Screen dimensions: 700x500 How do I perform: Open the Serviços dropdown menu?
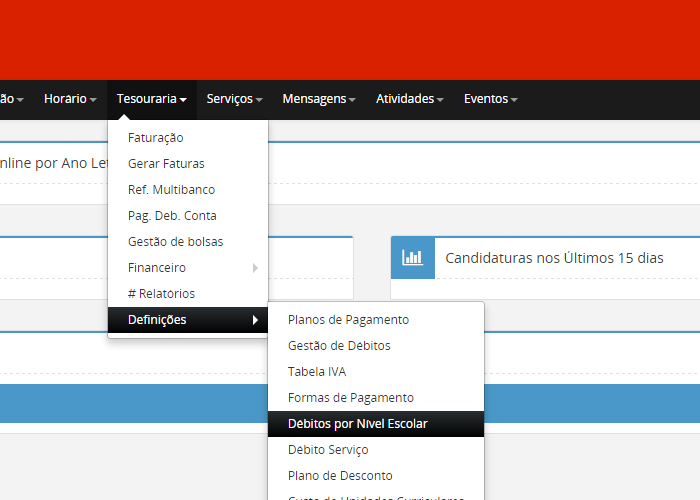234,99
